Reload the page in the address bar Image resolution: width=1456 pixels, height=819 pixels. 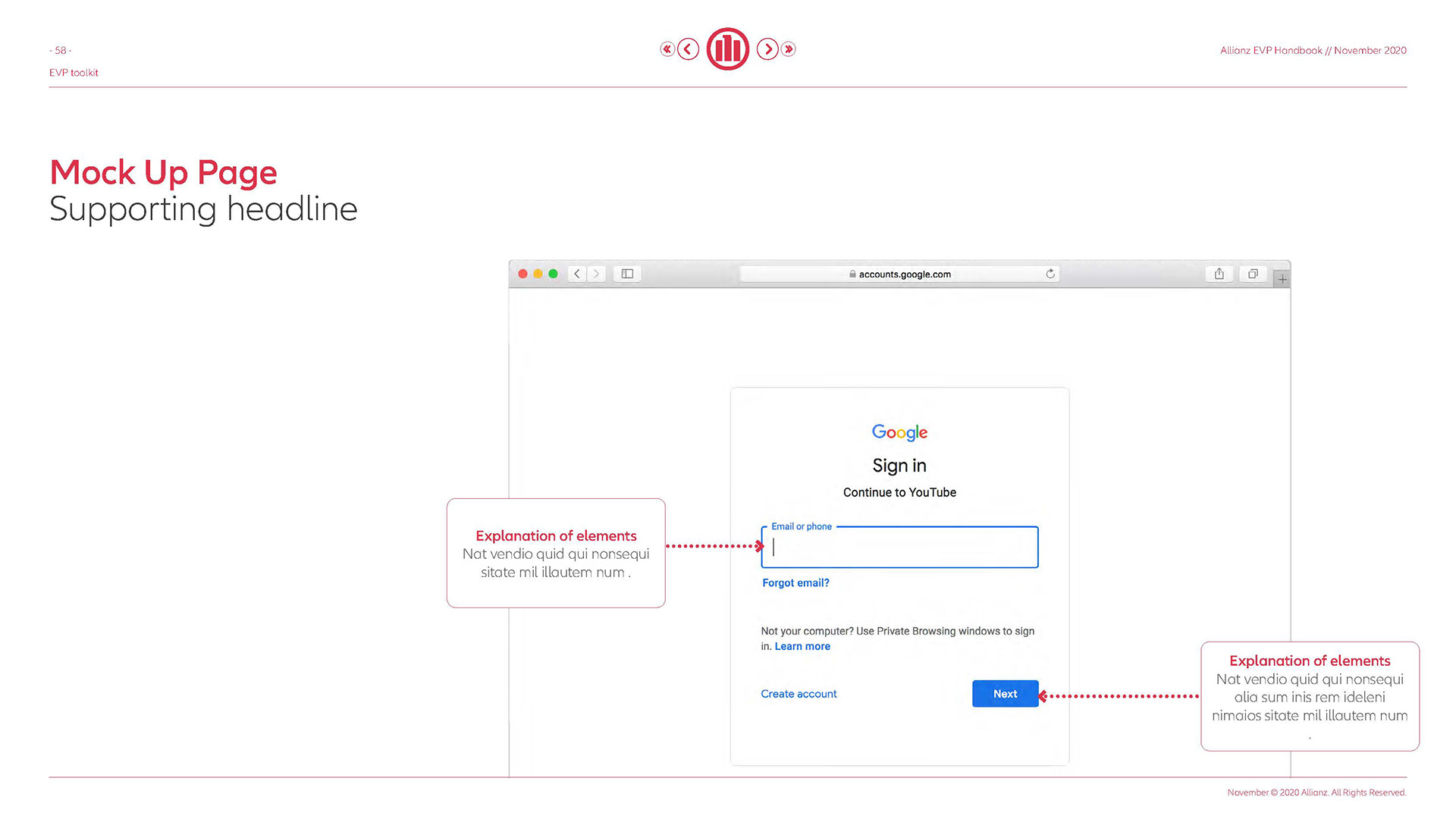coord(1050,274)
